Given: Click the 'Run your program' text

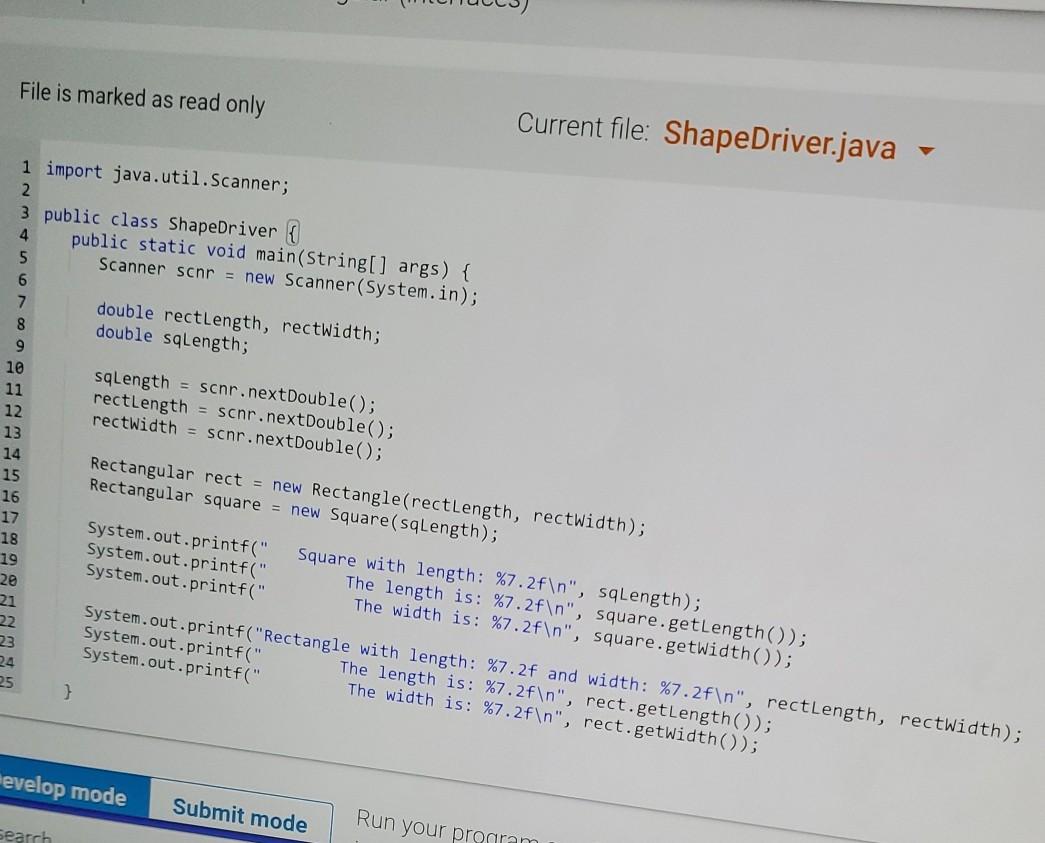Looking at the screenshot, I should [x=447, y=826].
